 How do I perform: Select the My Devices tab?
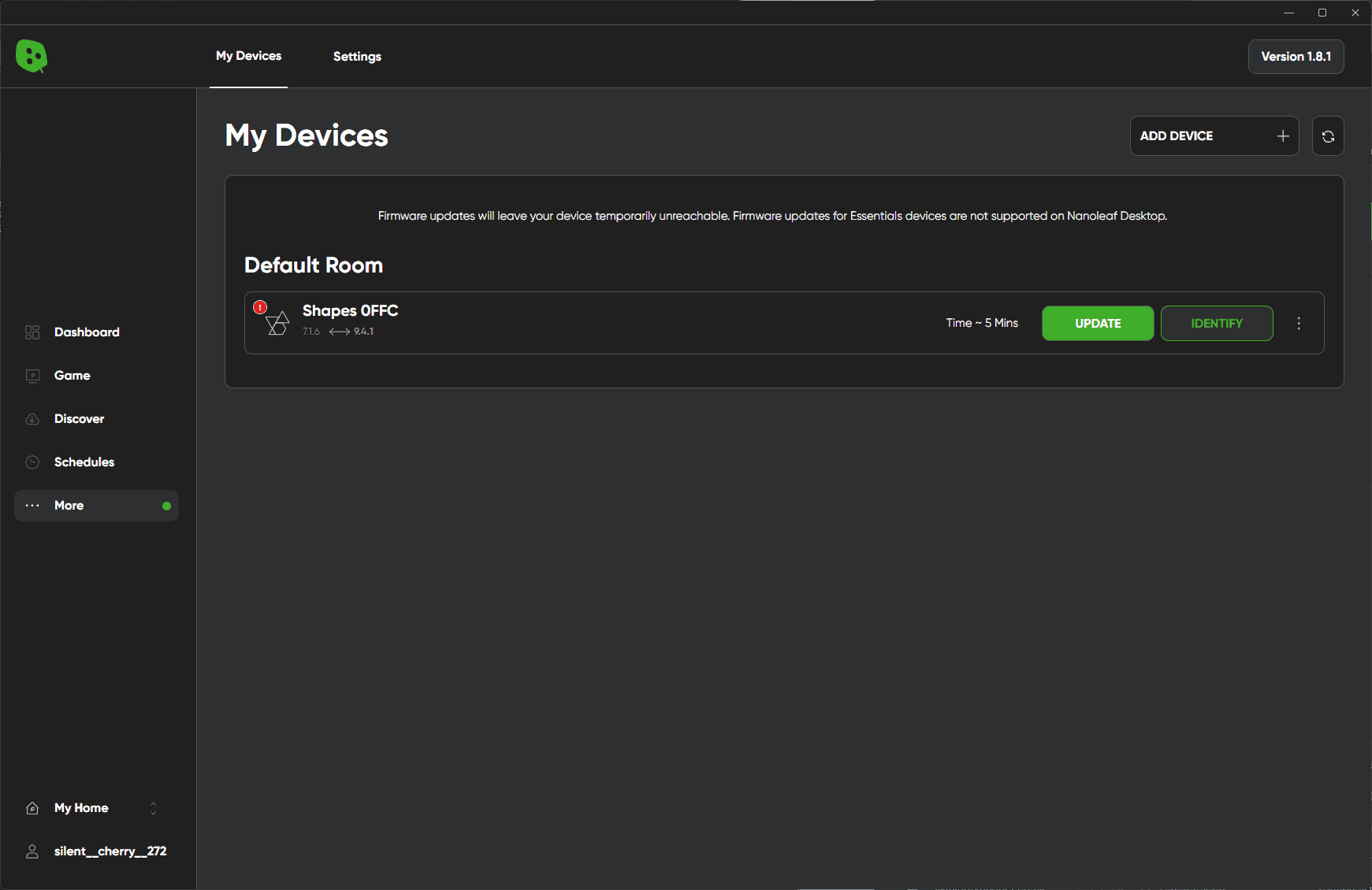(x=248, y=56)
